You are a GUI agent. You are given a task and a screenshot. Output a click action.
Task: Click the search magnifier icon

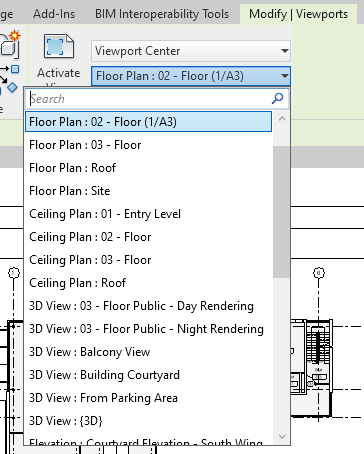tap(277, 99)
